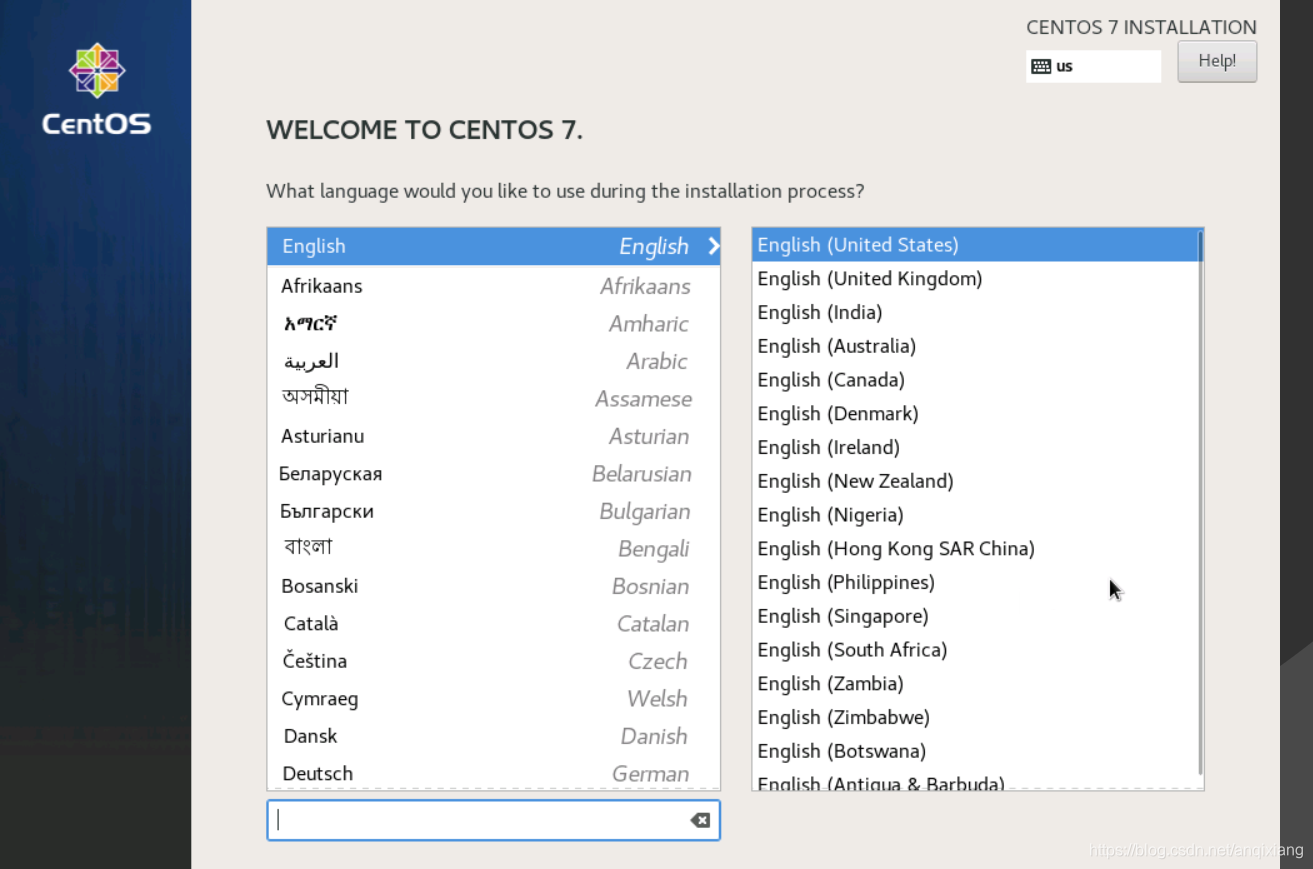Viewport: 1313px width, 869px height.
Task: Select Assamese language row
Action: click(x=493, y=399)
